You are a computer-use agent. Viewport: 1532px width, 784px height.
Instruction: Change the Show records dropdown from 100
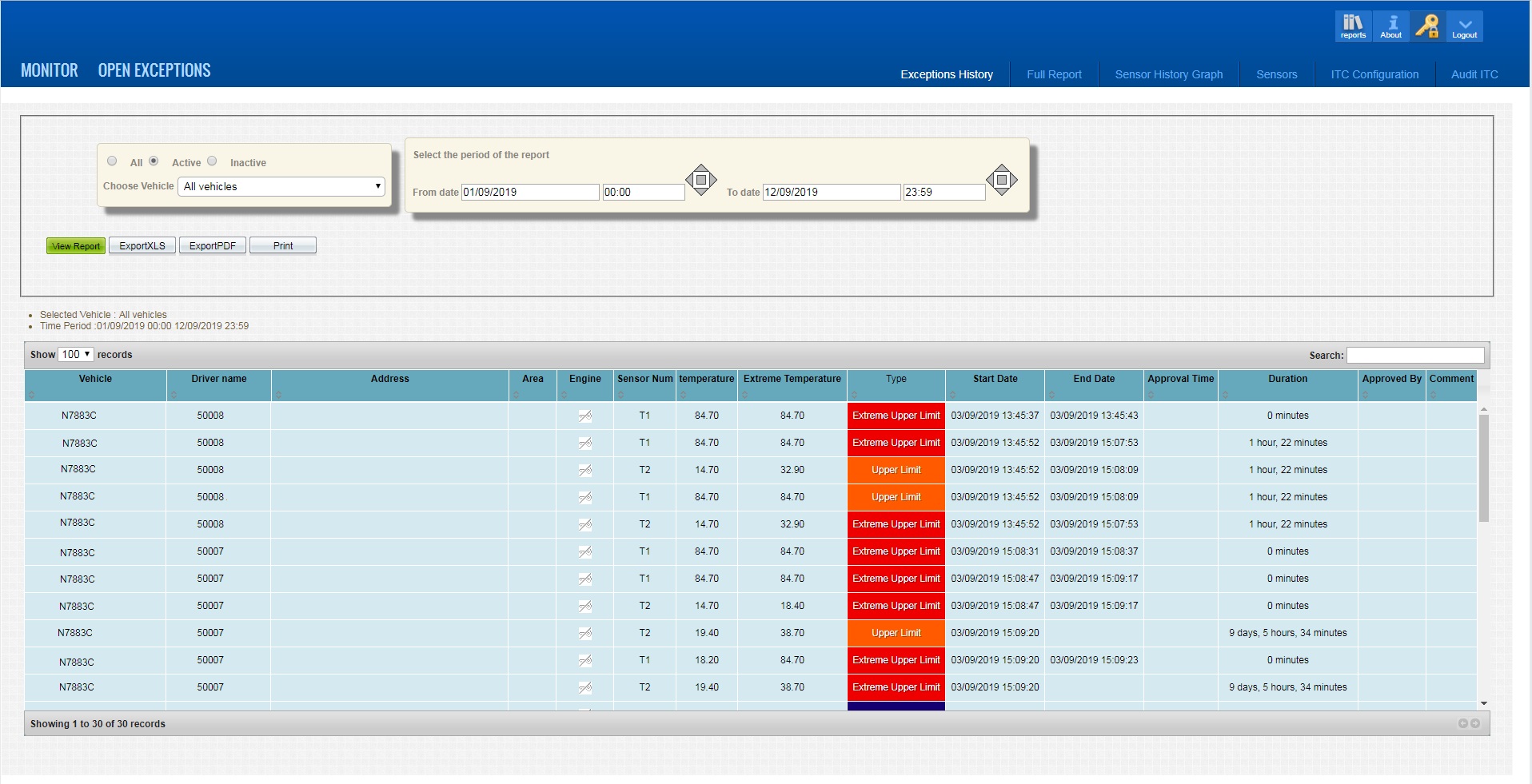pos(75,354)
